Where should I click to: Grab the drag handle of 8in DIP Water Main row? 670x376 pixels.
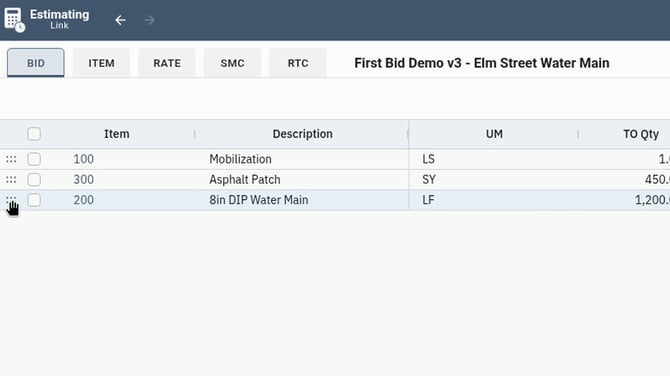coord(11,199)
